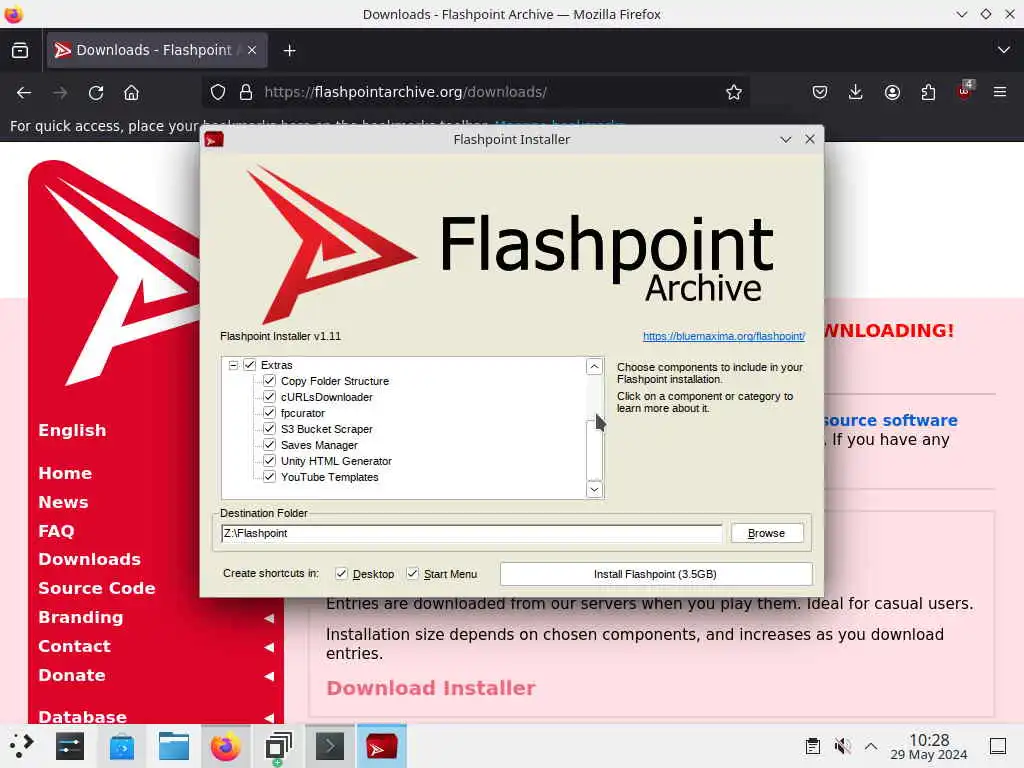Click the muted volume tray icon
1024x768 pixels.
(x=842, y=746)
